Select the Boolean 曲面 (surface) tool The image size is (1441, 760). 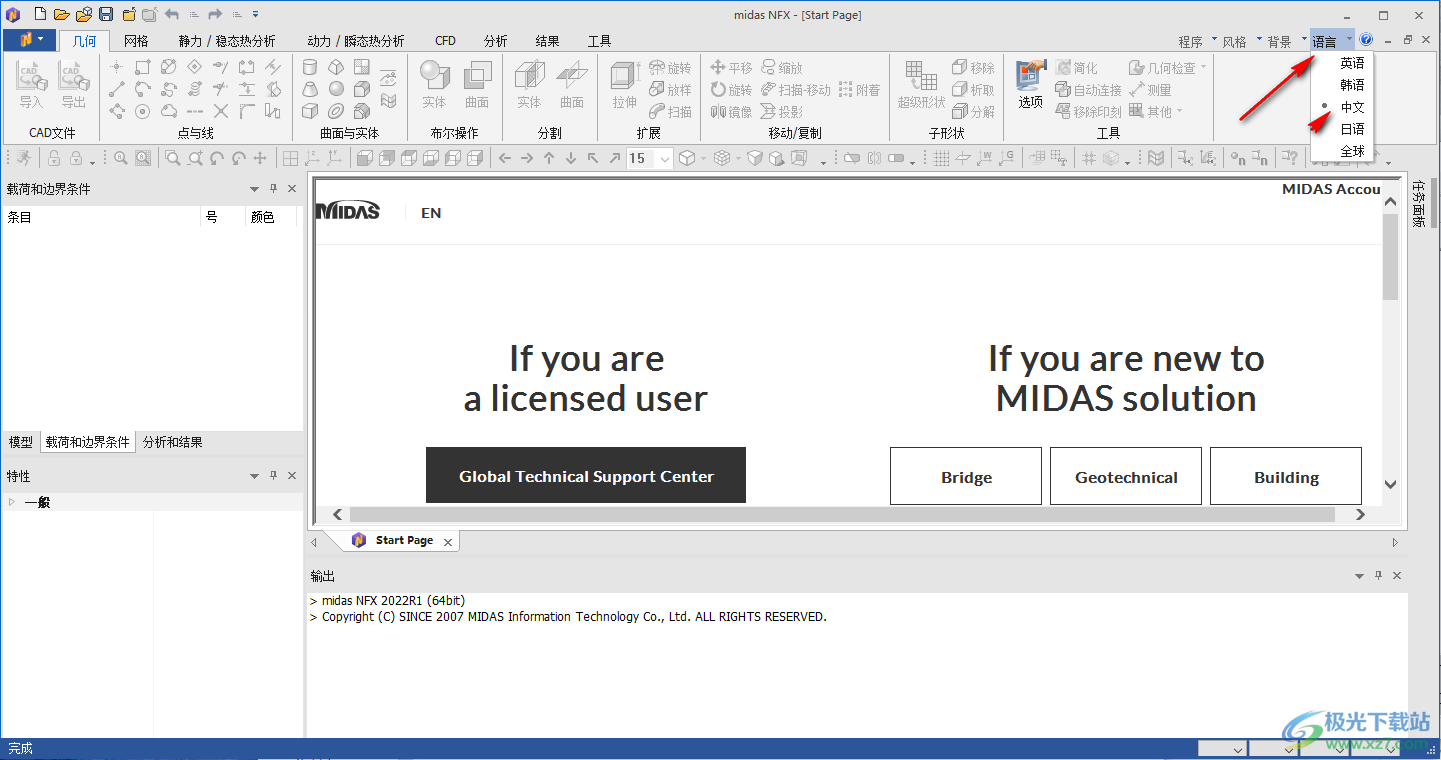tap(477, 85)
